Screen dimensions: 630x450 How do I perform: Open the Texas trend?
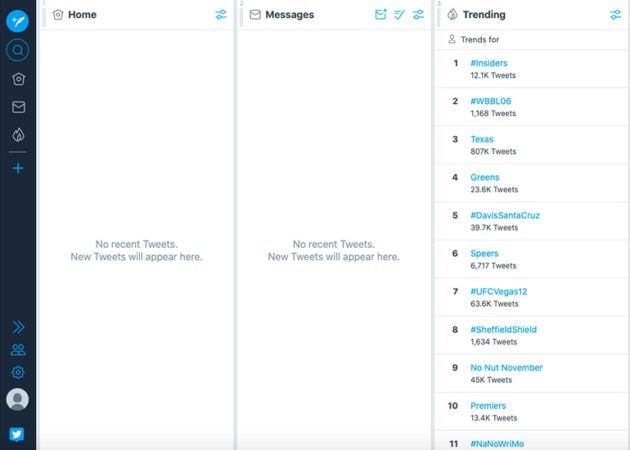click(482, 139)
